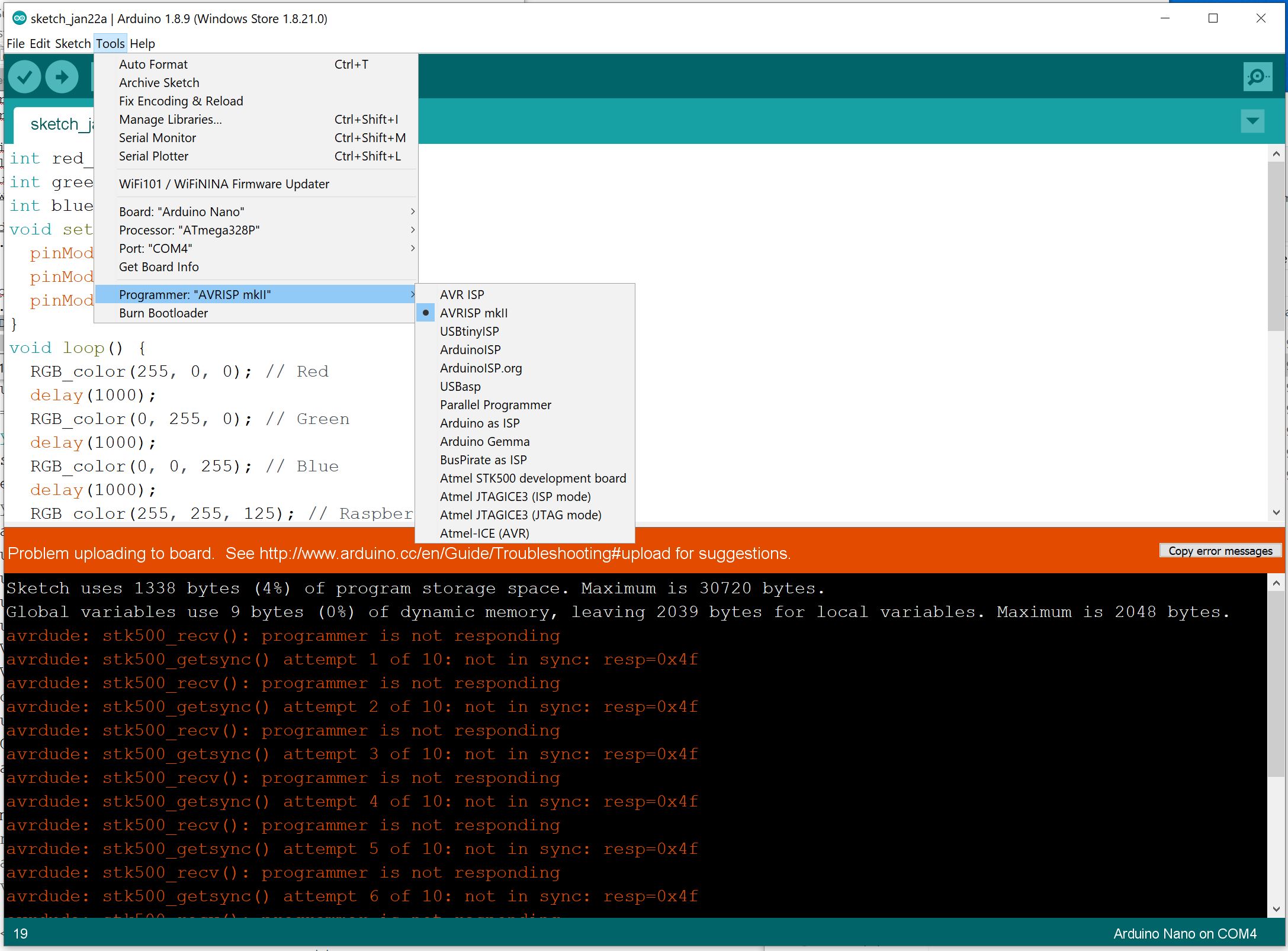The width and height of the screenshot is (1288, 951).
Task: Open the tab list dropdown arrow
Action: click(1251, 121)
